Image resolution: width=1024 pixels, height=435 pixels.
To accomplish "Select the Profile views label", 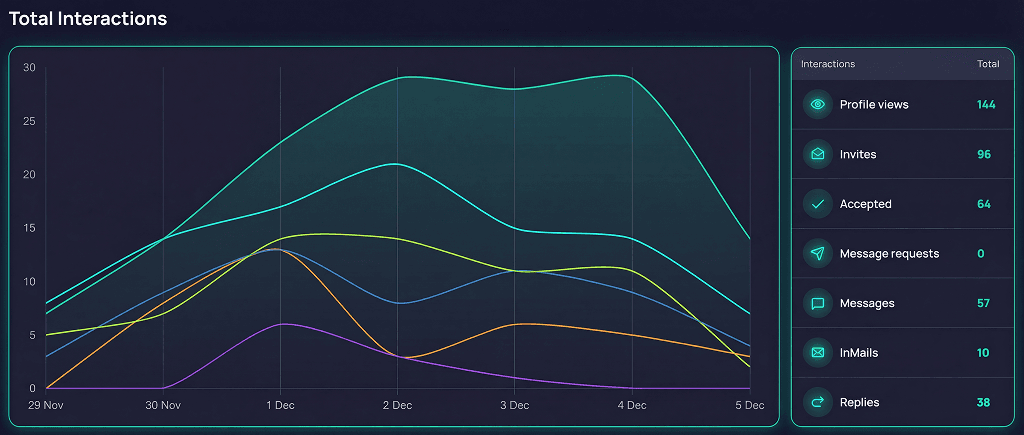I will click(x=874, y=105).
